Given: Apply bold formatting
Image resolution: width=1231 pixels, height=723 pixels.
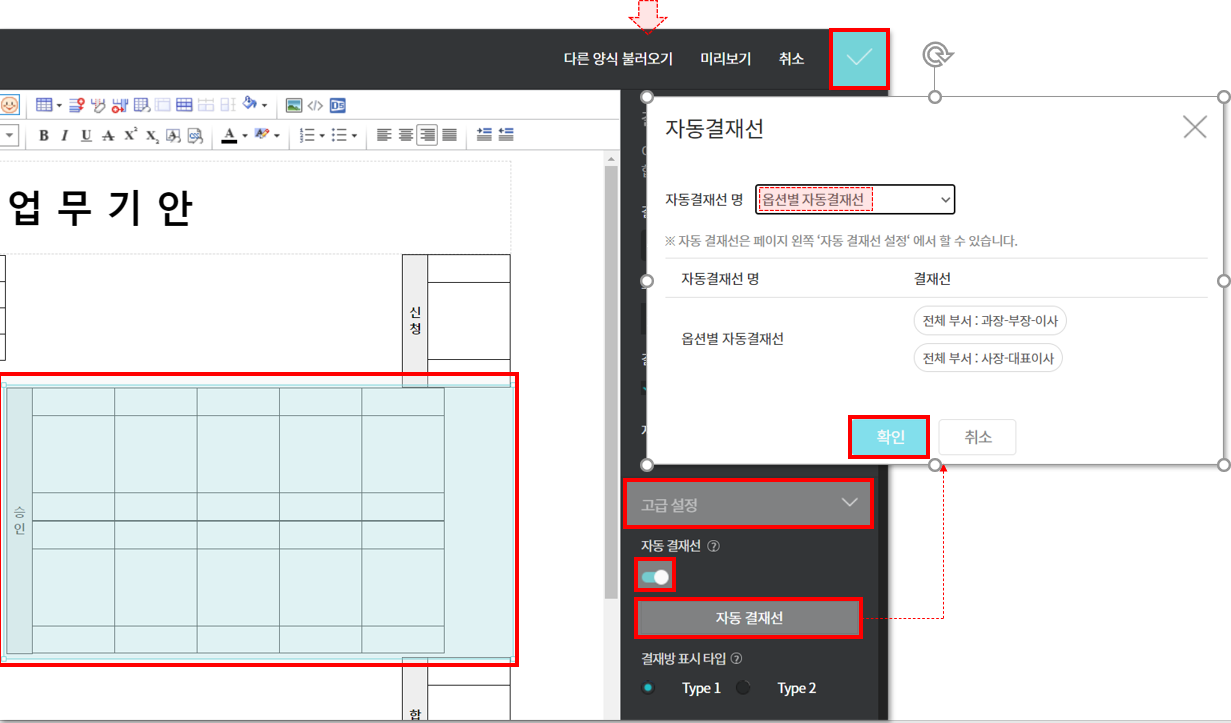Looking at the screenshot, I should (x=43, y=136).
